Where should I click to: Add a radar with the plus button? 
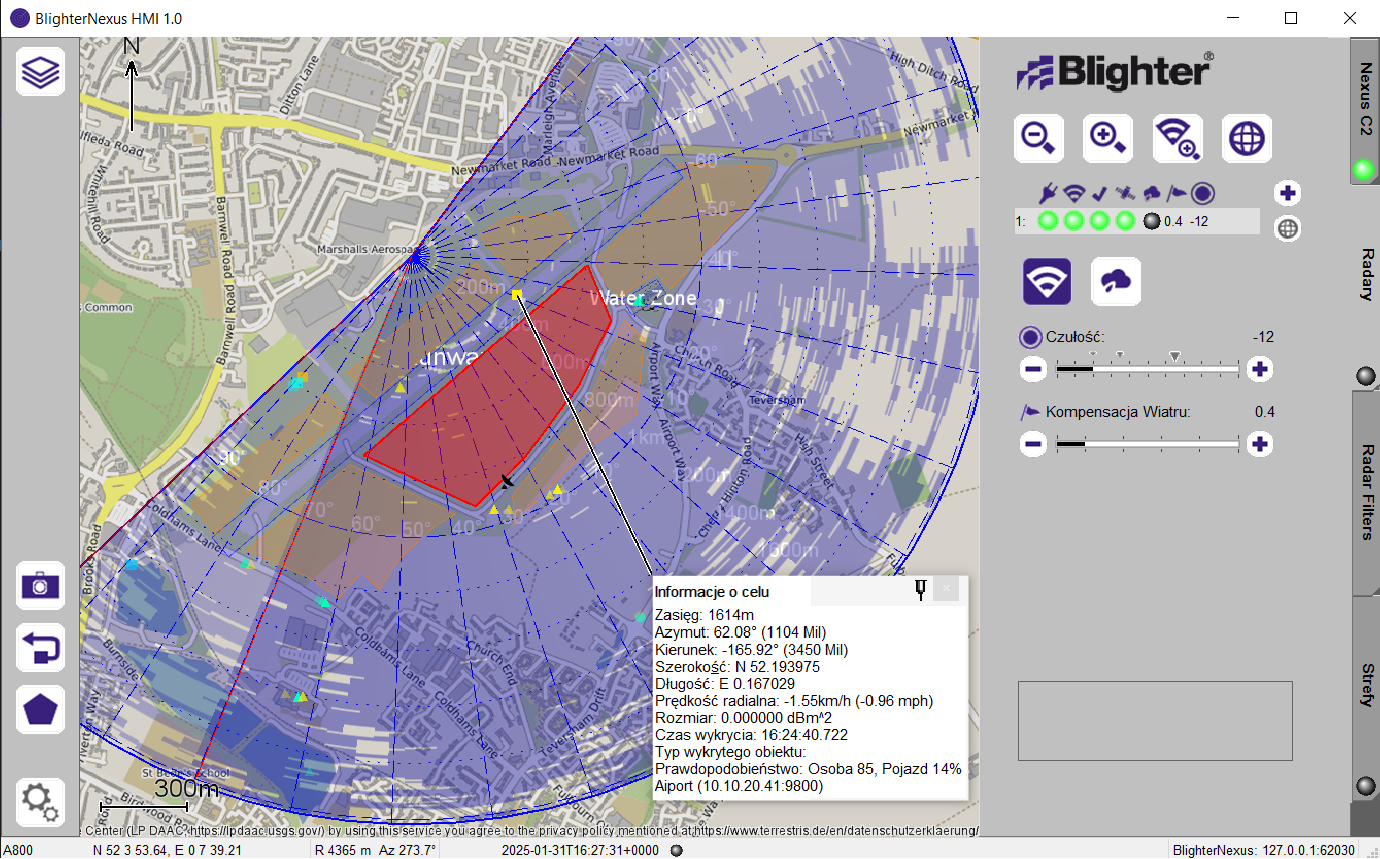(x=1288, y=194)
